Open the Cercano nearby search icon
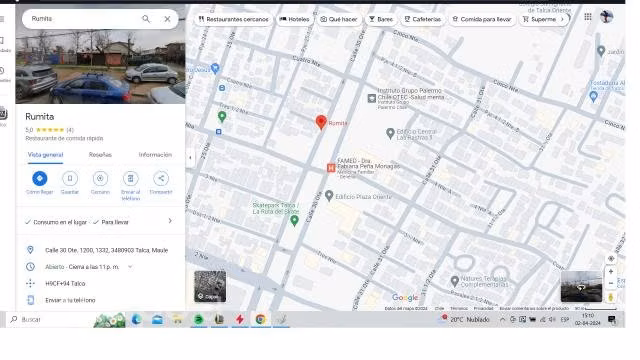 [x=100, y=178]
